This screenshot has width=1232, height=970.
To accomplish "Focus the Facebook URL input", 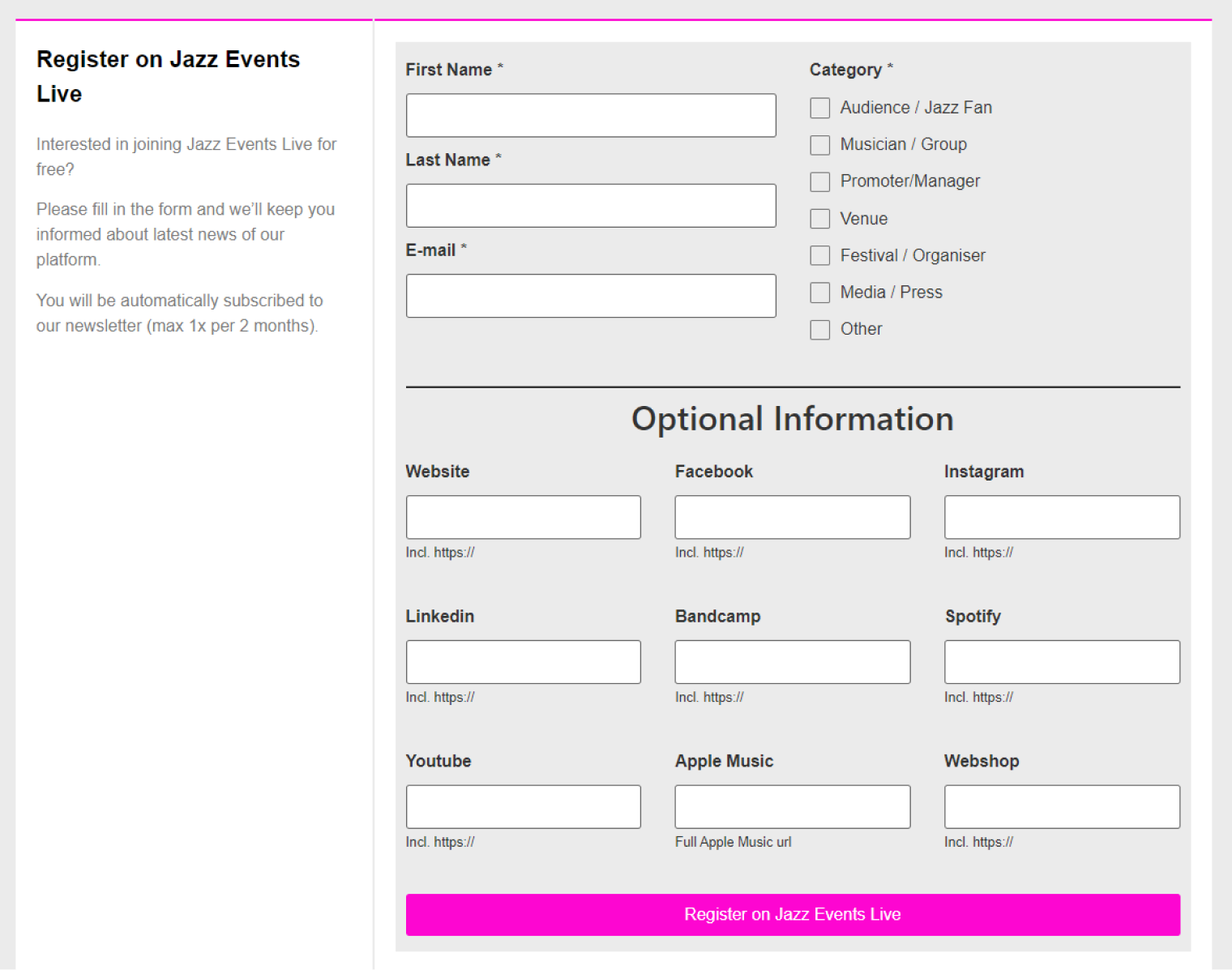I will point(792,516).
